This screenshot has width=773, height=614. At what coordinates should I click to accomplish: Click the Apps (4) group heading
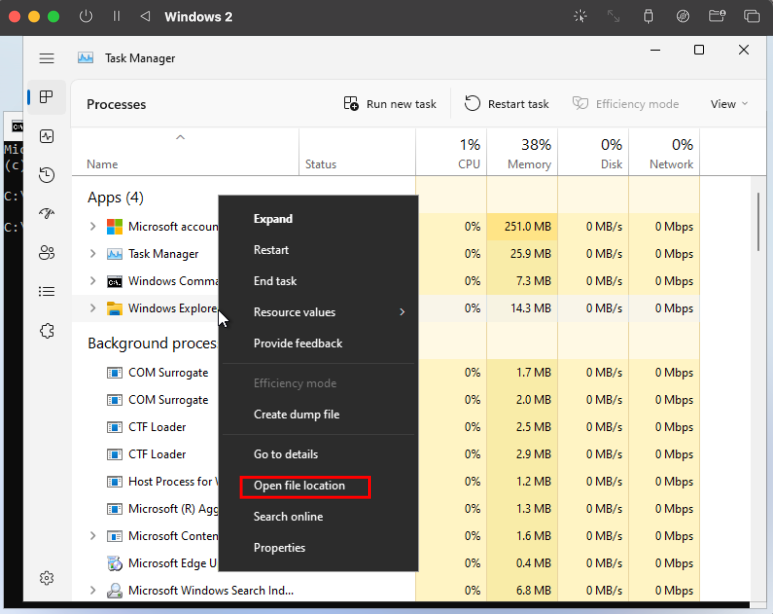tap(115, 197)
